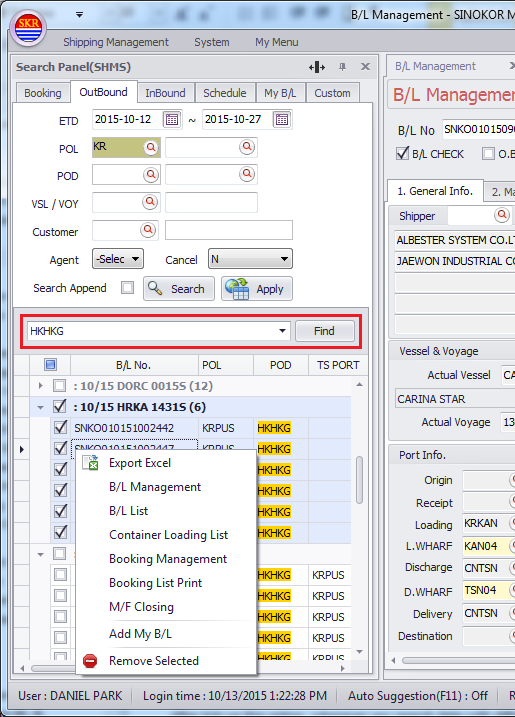The image size is (515, 717).
Task: Click the grid scroll-down arrow
Action: pyautogui.click(x=359, y=652)
